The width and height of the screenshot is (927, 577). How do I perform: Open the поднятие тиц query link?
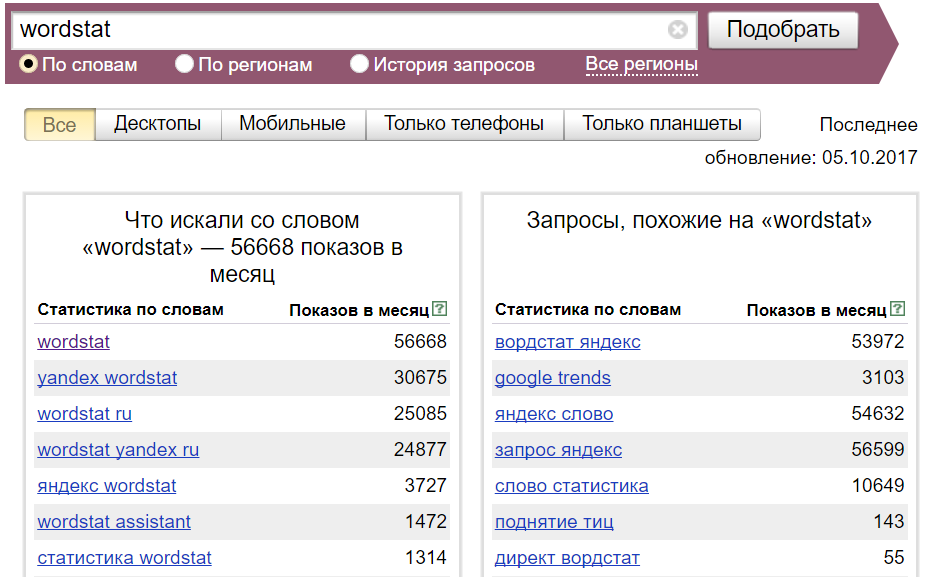coord(554,522)
